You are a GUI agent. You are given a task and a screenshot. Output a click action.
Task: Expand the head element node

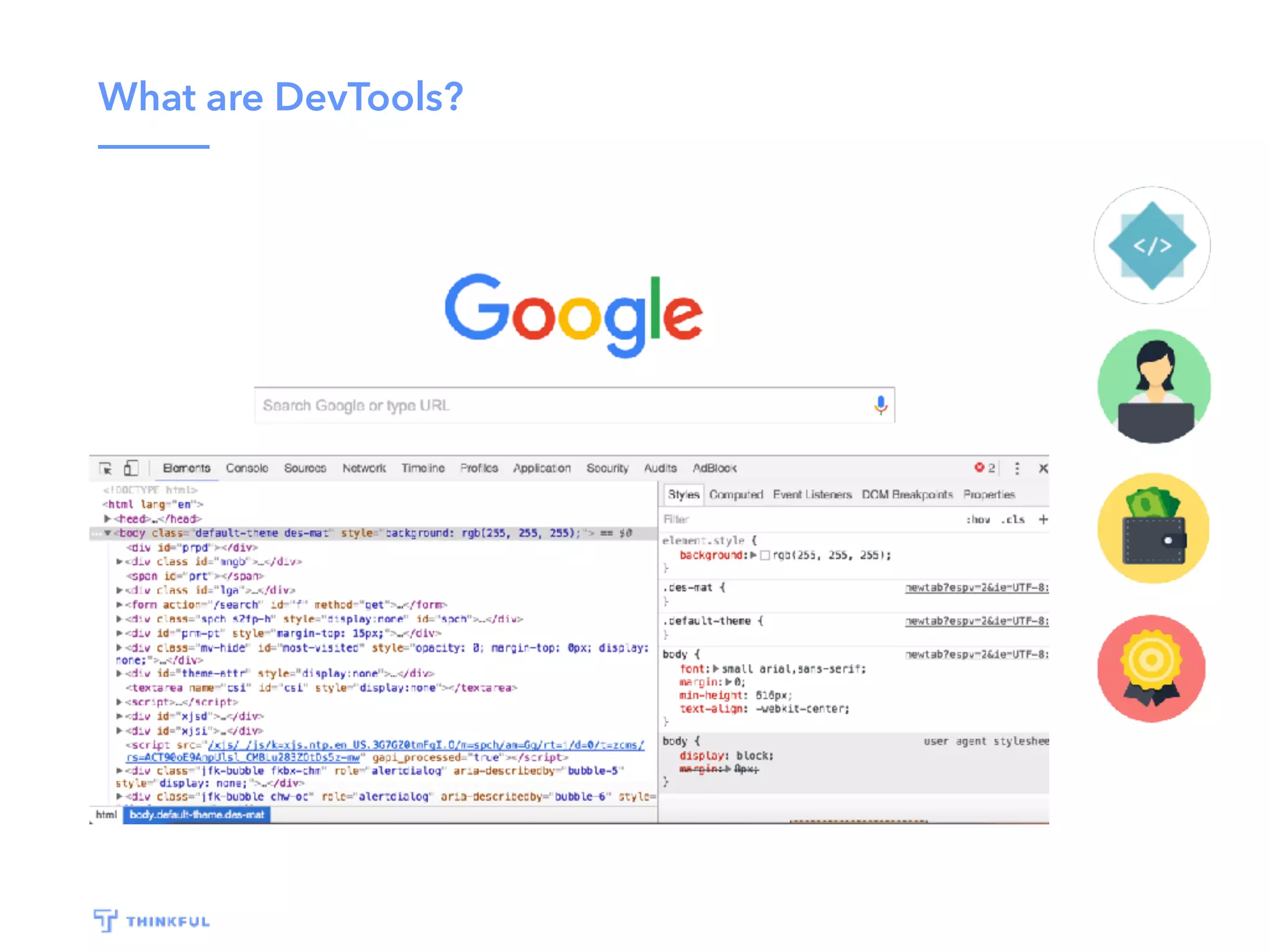click(107, 519)
